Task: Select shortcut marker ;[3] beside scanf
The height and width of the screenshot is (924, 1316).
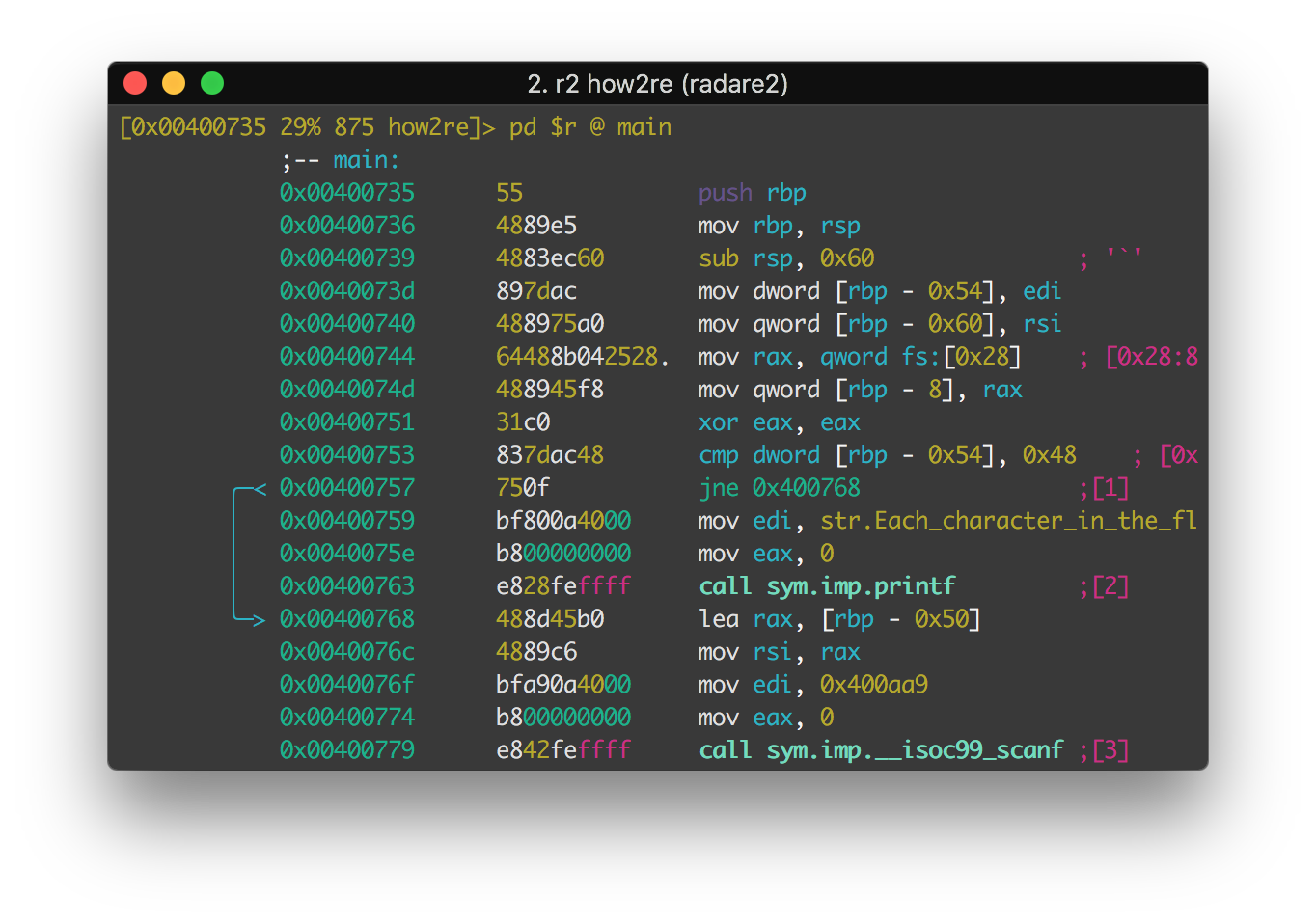Action: (1104, 750)
